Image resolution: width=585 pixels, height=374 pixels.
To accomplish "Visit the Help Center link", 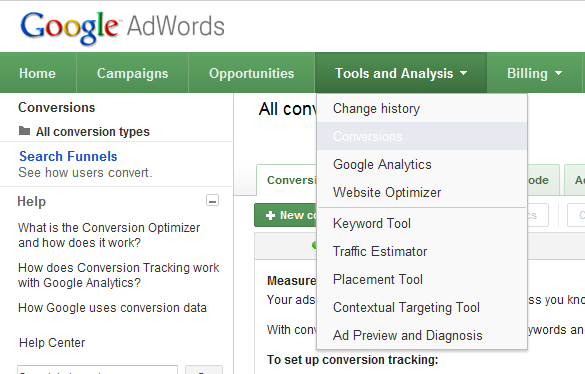I will click(52, 343).
